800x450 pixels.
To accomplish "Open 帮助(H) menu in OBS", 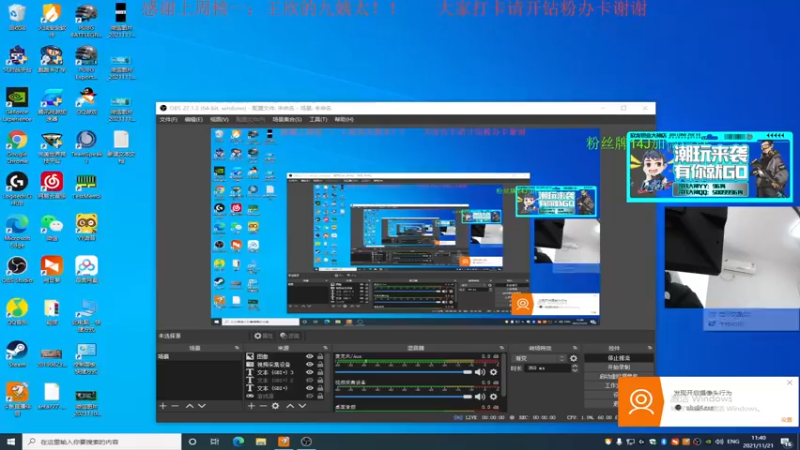I will [x=344, y=119].
